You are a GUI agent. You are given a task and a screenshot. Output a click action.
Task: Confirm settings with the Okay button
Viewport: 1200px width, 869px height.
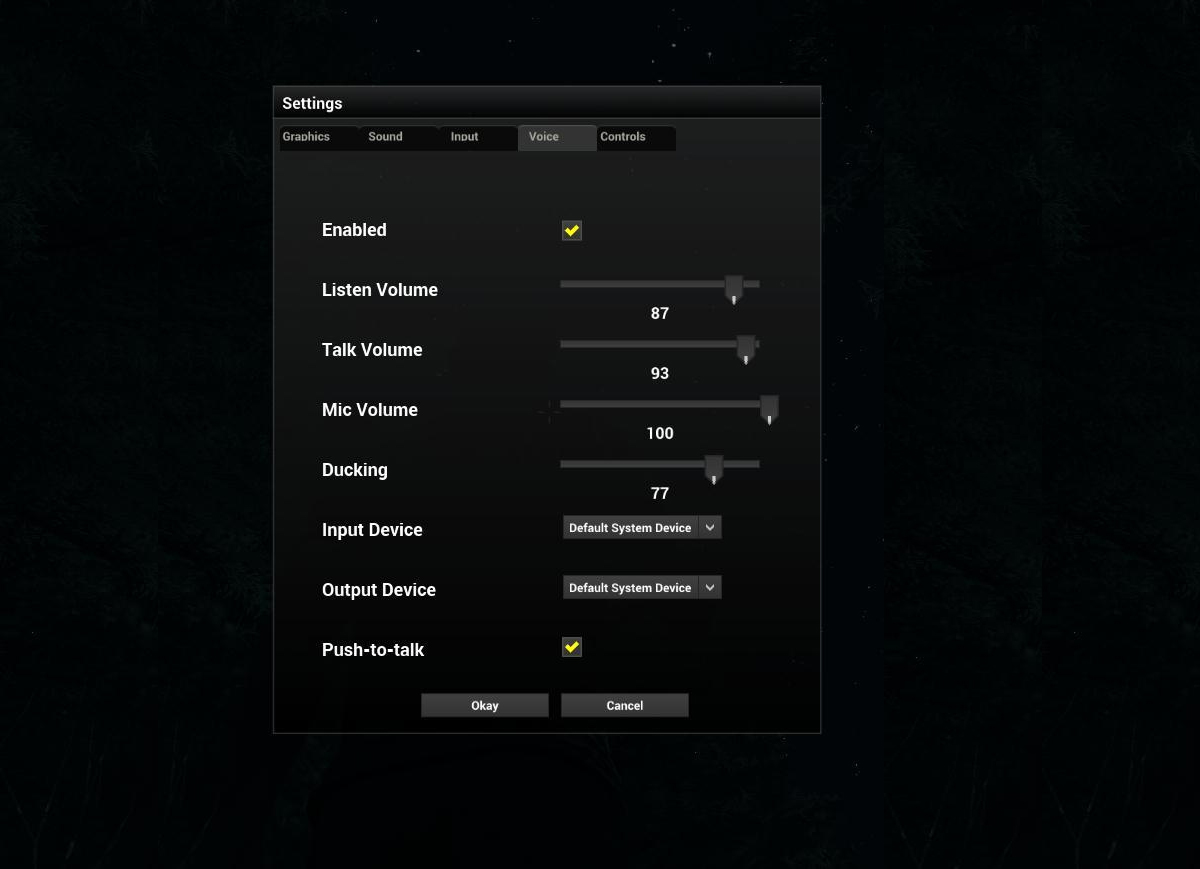(x=485, y=705)
